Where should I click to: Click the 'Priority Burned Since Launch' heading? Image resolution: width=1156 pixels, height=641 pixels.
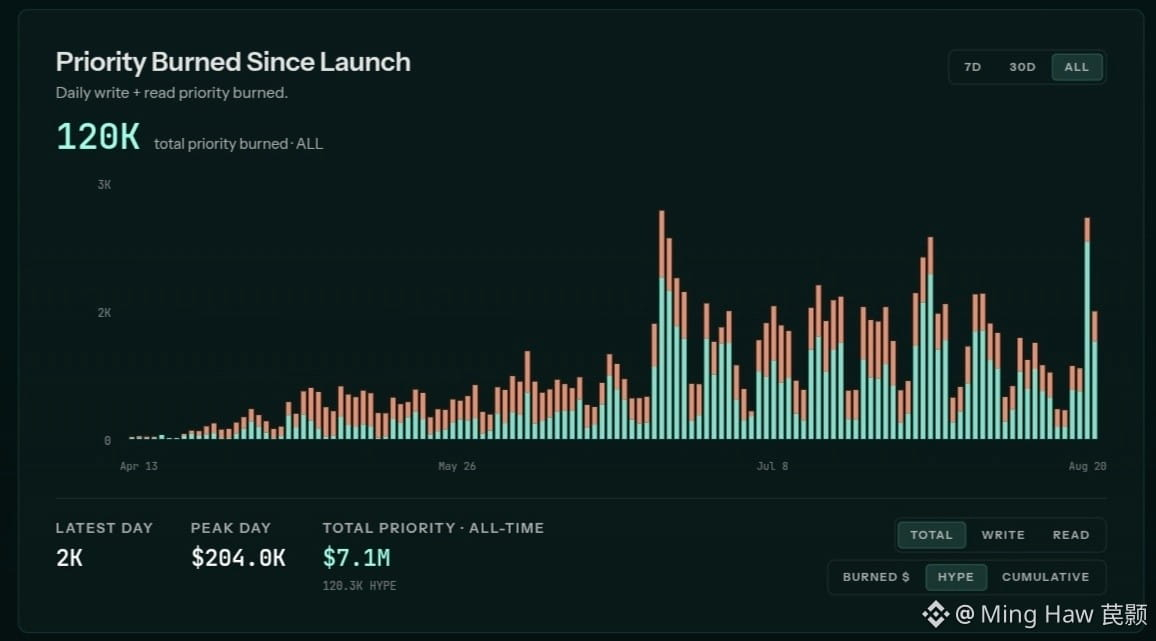[x=233, y=62]
